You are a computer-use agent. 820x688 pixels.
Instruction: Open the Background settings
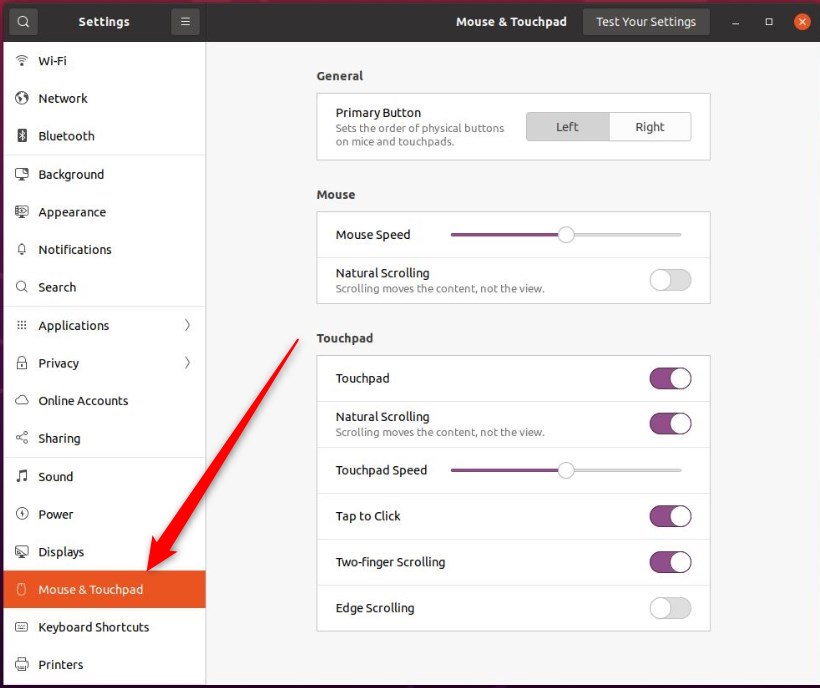(71, 174)
